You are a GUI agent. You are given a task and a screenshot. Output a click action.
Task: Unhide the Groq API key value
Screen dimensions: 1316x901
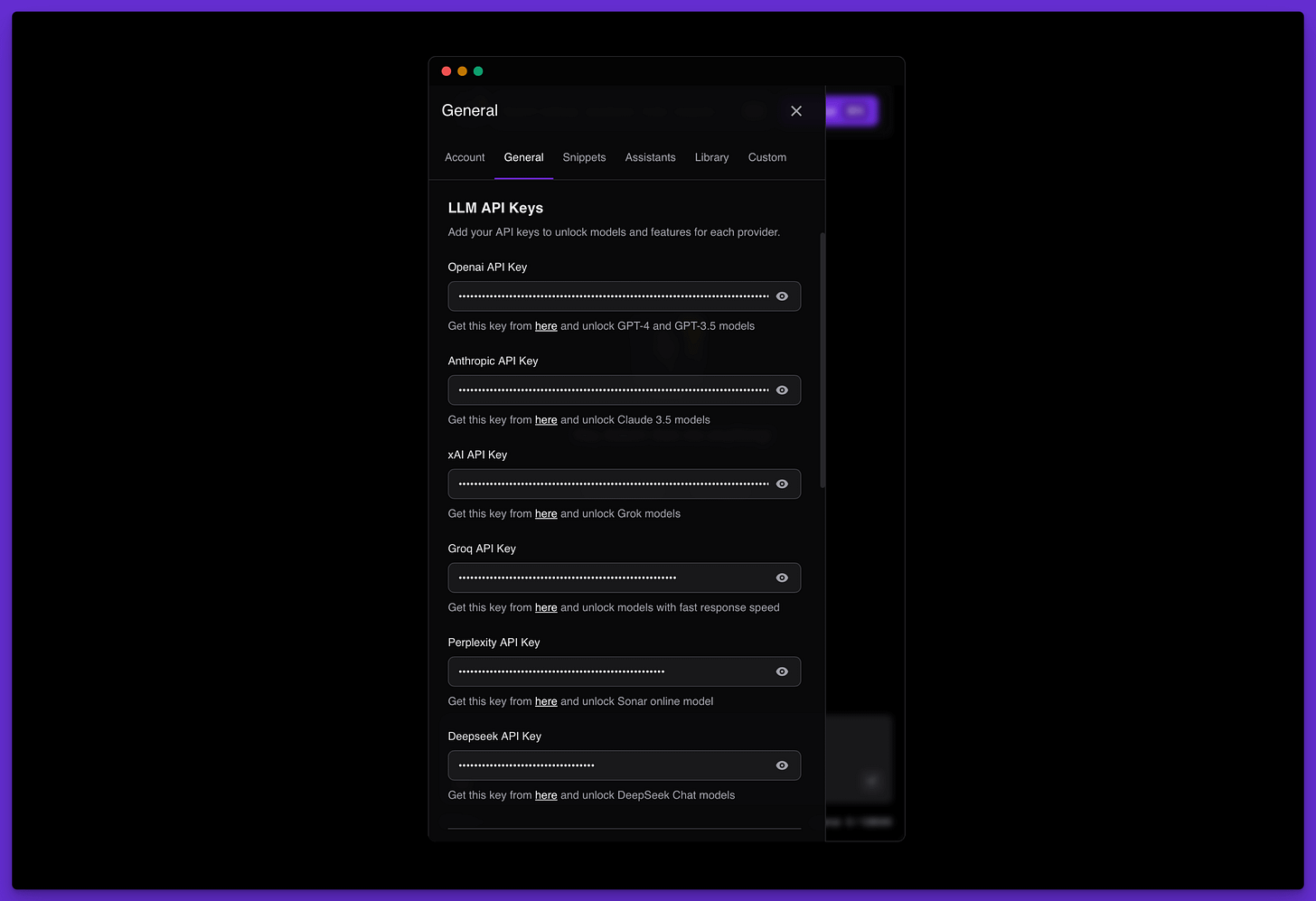782,578
